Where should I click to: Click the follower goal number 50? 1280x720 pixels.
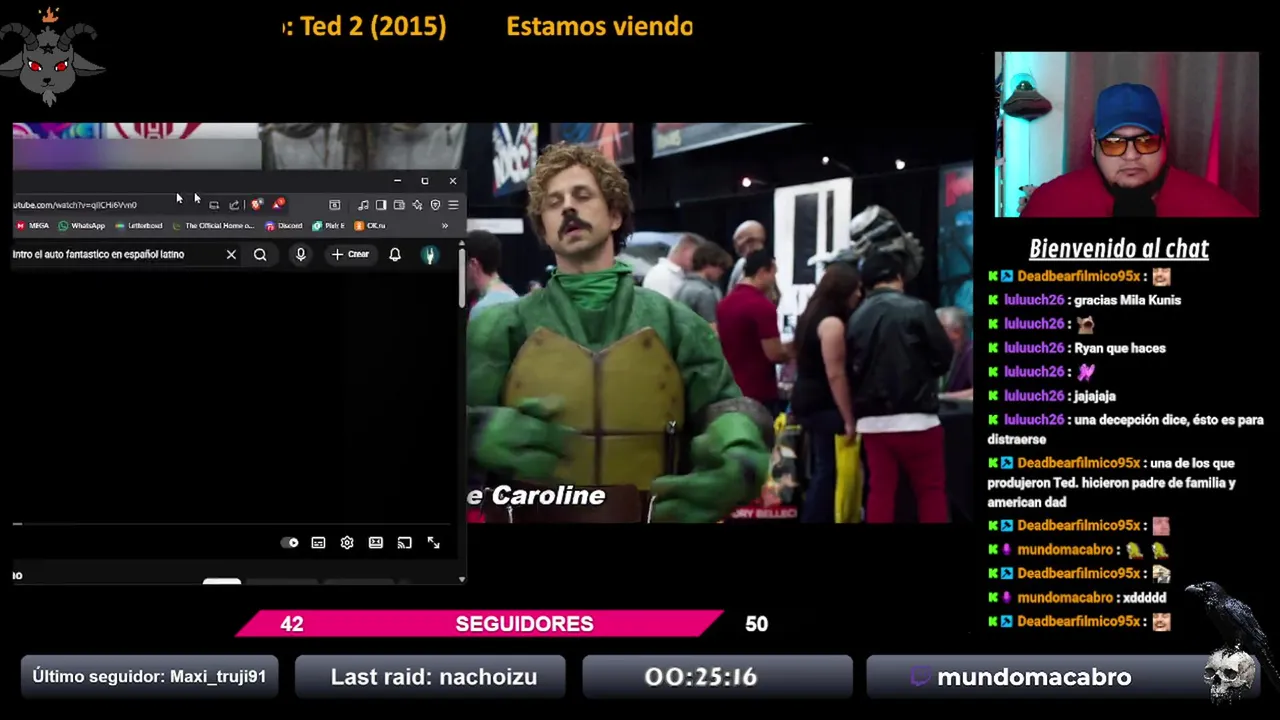pos(756,624)
